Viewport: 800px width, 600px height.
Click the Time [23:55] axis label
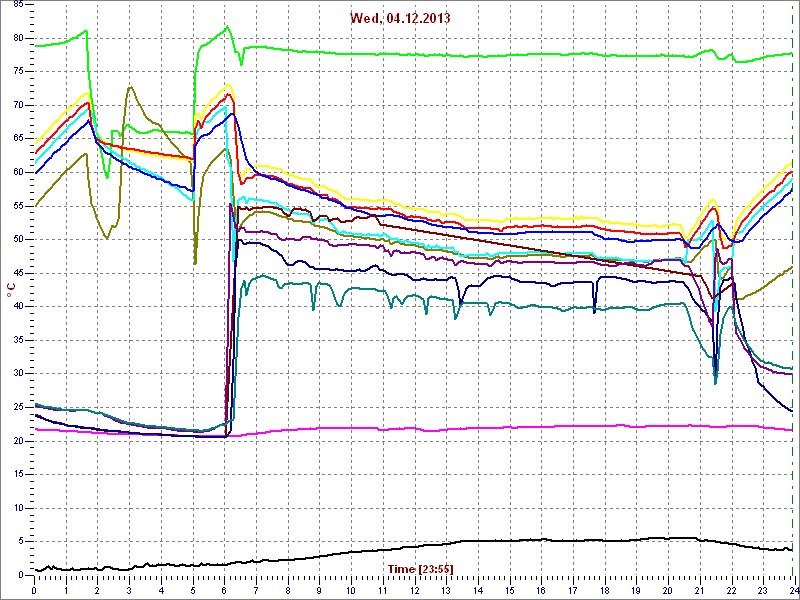coord(420,568)
